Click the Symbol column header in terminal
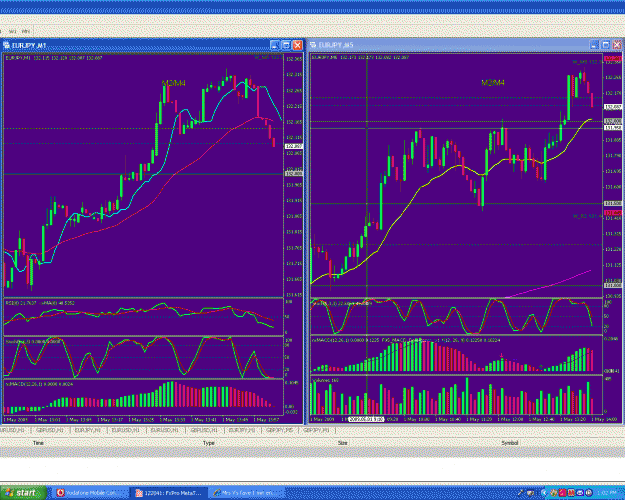Image resolution: width=625 pixels, height=500 pixels. point(510,443)
